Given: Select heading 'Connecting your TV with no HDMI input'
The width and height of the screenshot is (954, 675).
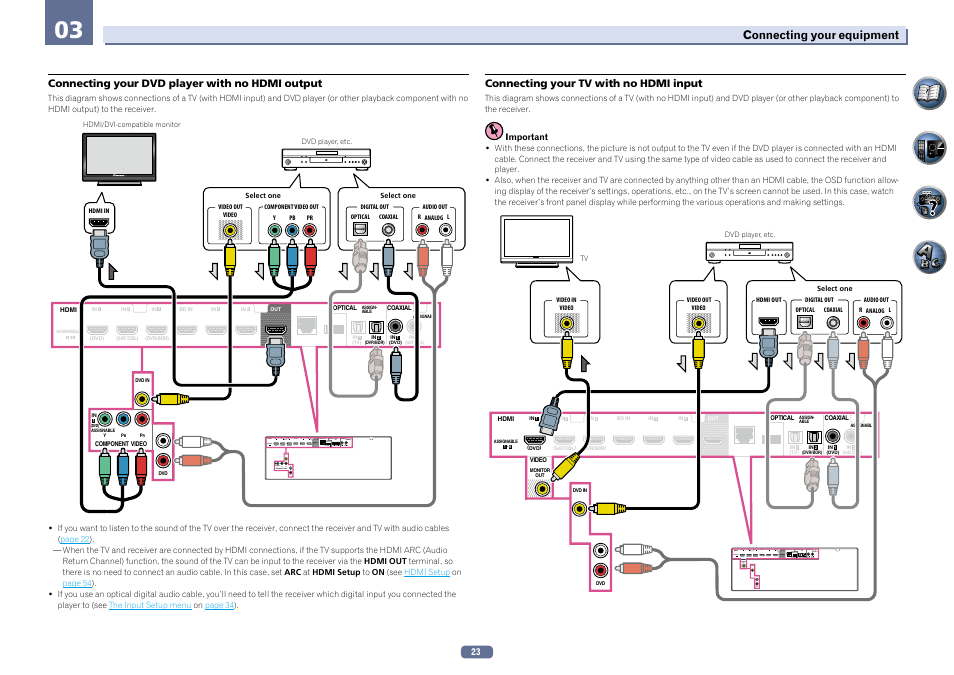Looking at the screenshot, I should [x=593, y=83].
